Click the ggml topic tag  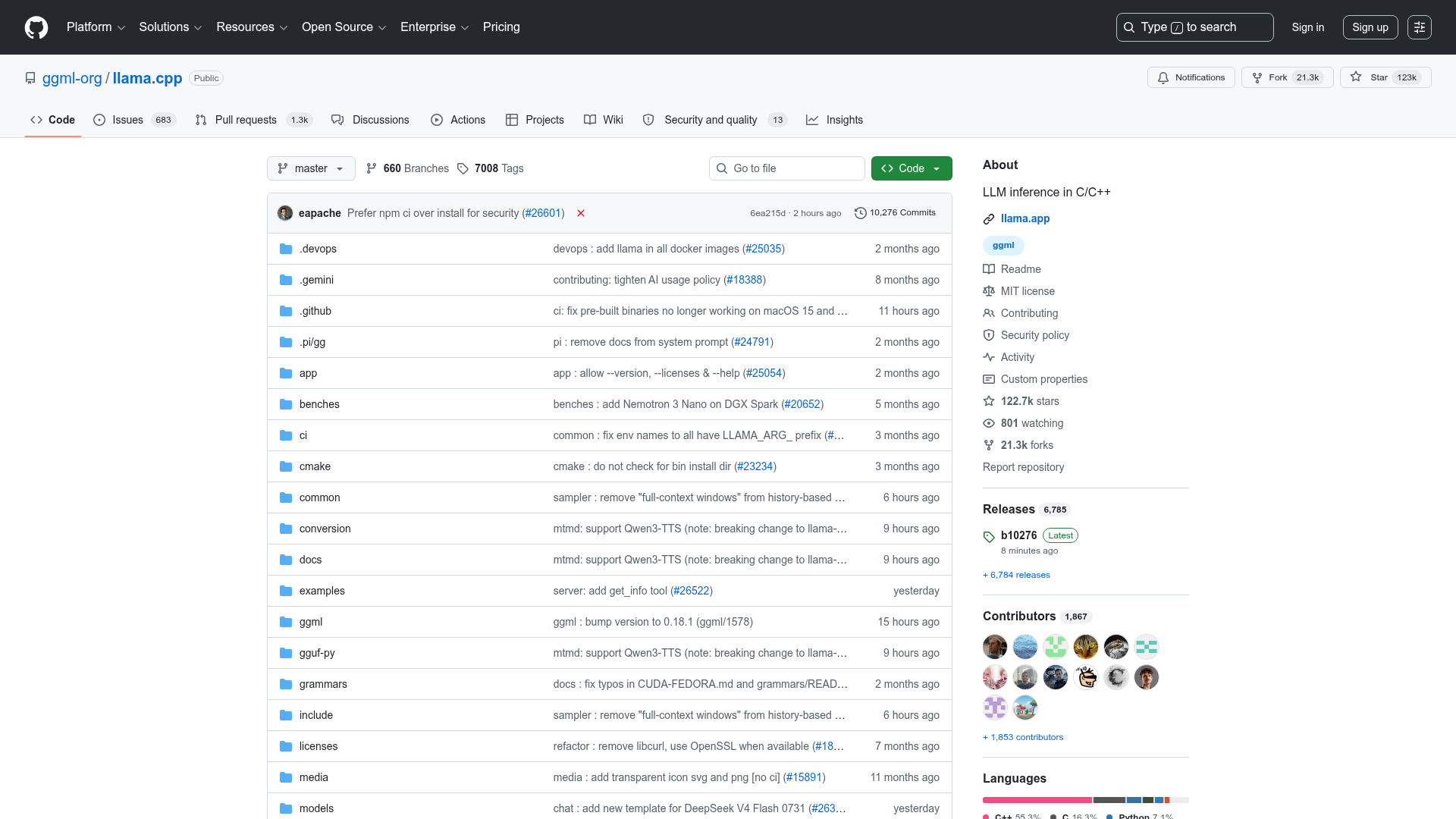(x=1003, y=245)
